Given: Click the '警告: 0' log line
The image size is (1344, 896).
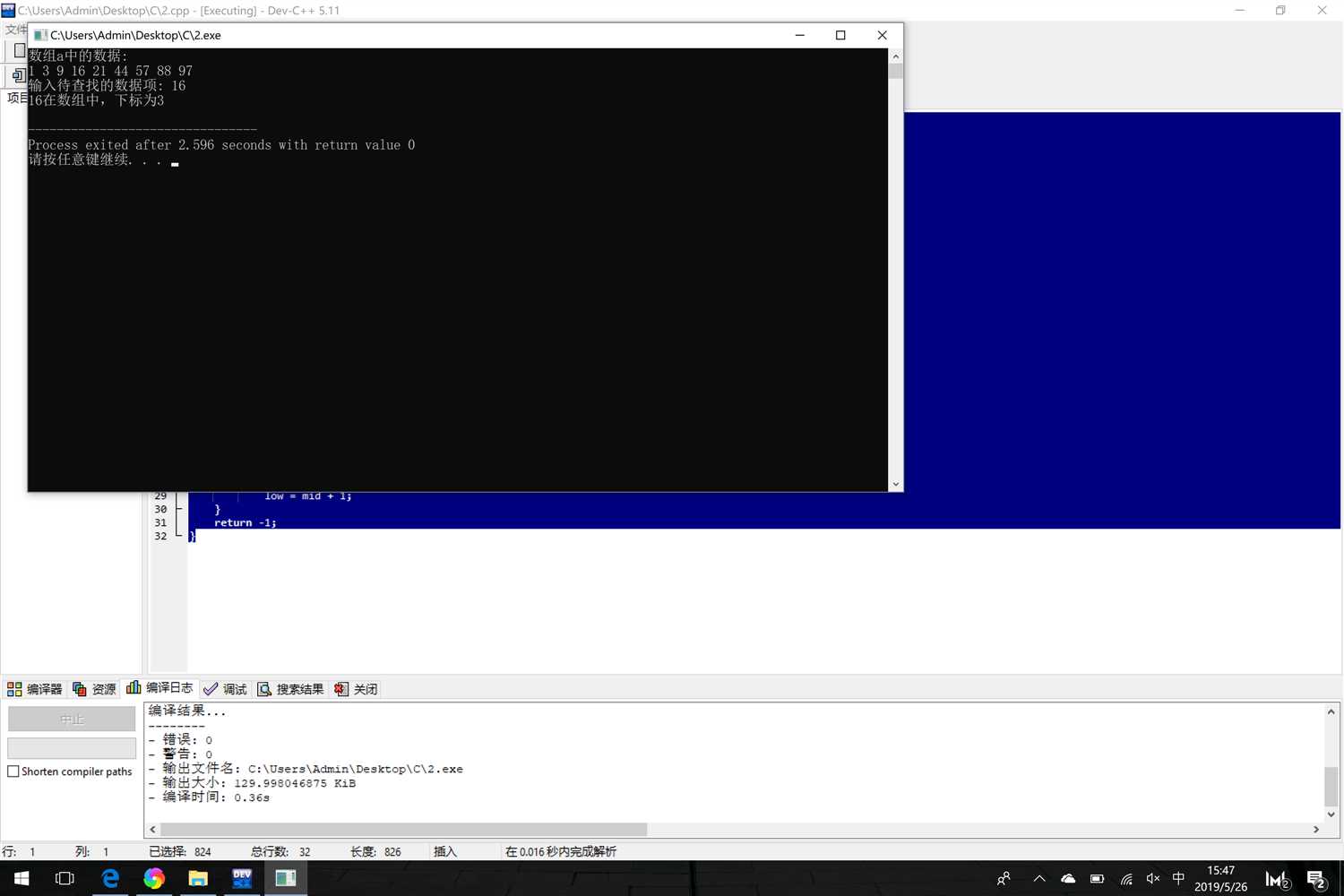Looking at the screenshot, I should click(180, 754).
